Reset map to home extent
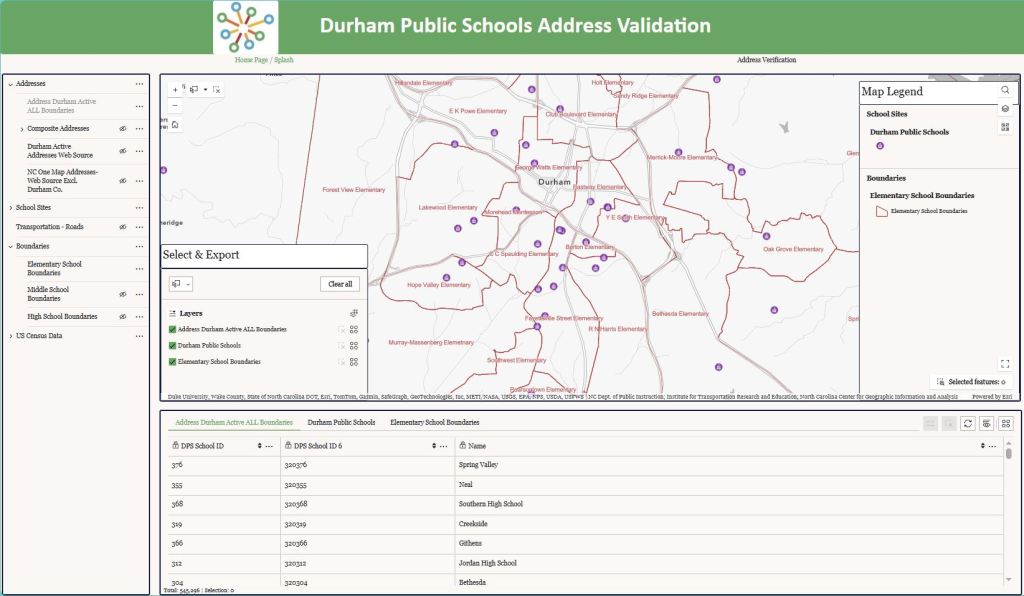 point(175,125)
